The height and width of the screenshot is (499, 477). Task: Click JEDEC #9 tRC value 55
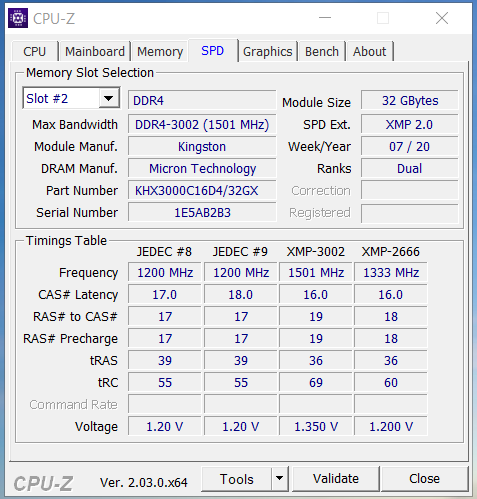click(240, 382)
